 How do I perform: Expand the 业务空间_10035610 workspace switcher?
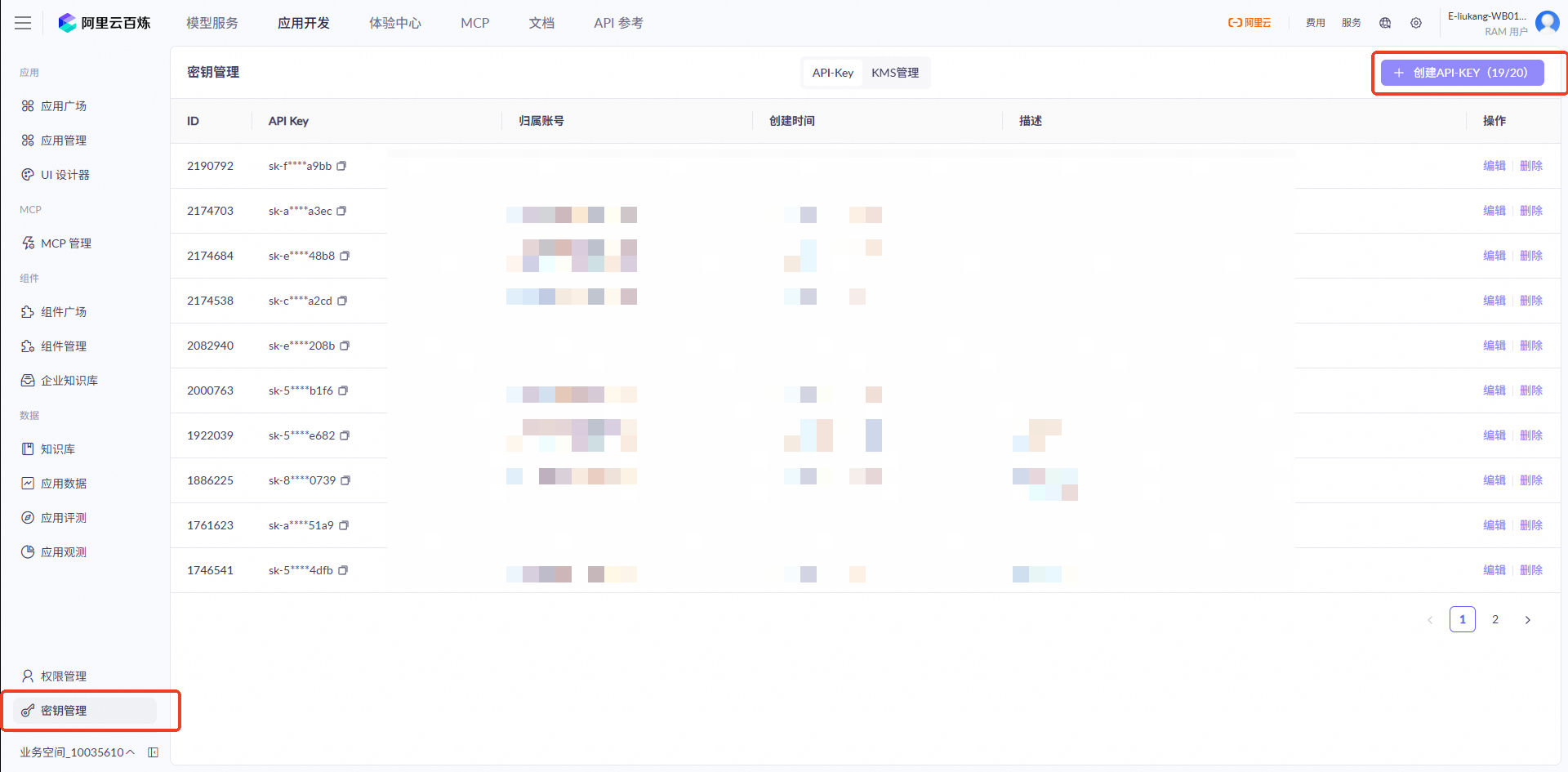pyautogui.click(x=78, y=752)
